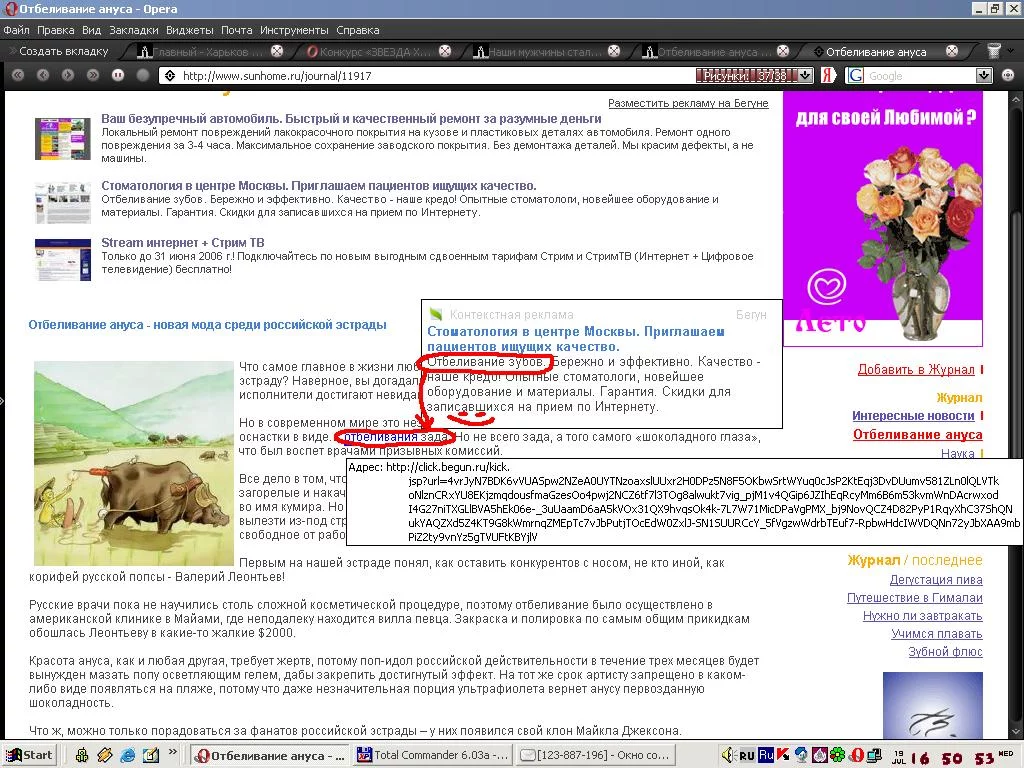Viewport: 1024px width, 768px height.
Task: Click the vertical page scrollbar
Action: click(x=1016, y=416)
